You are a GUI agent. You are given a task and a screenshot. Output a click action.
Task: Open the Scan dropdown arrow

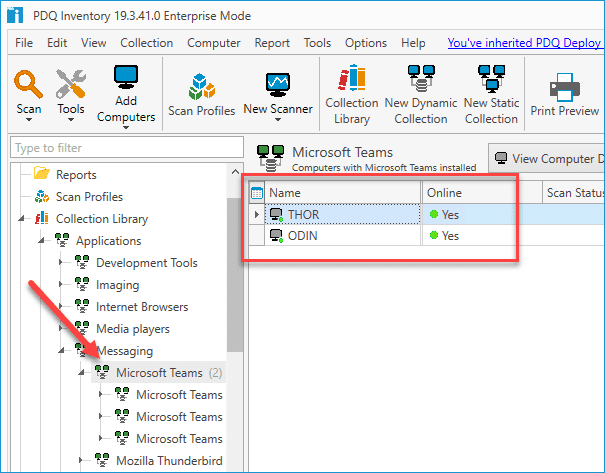(29, 120)
